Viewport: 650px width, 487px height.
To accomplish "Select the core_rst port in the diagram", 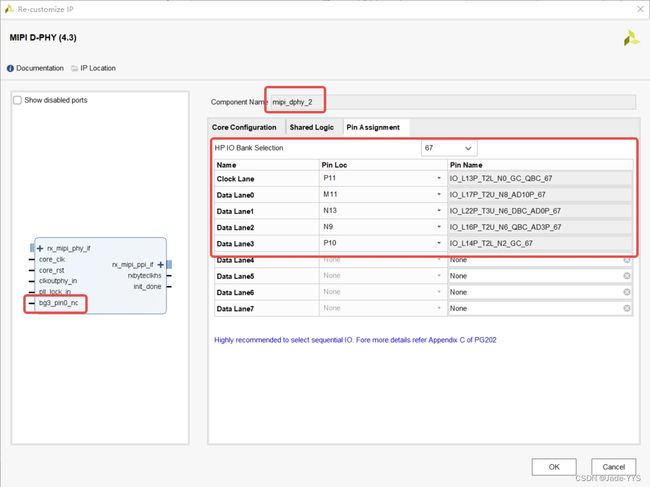I will click(x=51, y=270).
